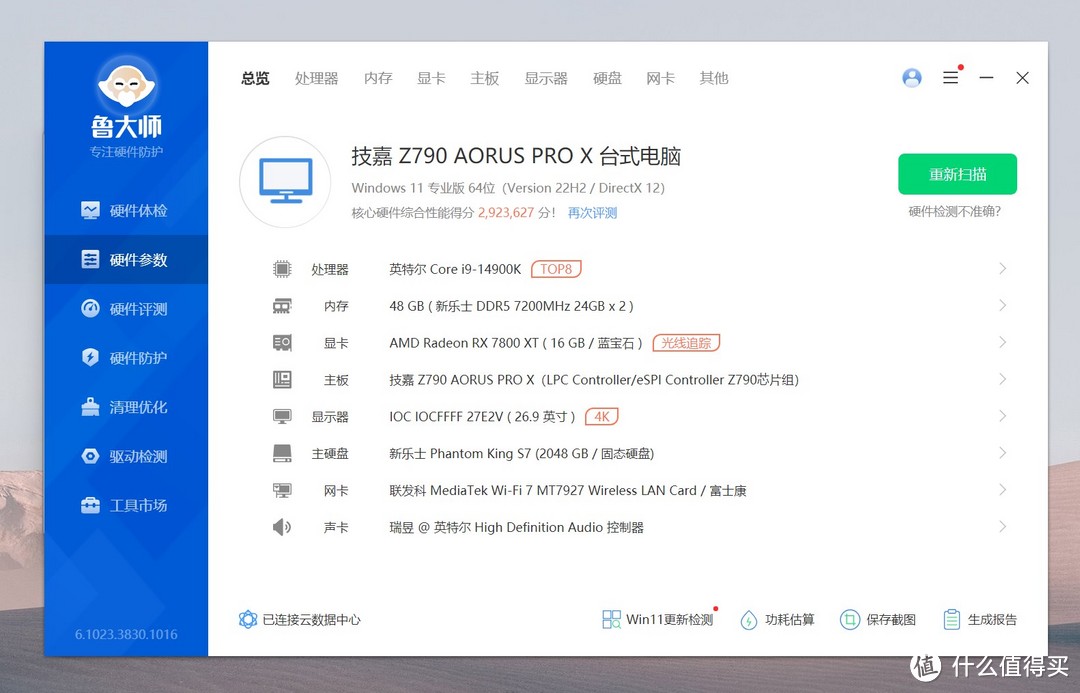The image size is (1080, 693).
Task: Click the 4K badge
Action: tap(602, 416)
